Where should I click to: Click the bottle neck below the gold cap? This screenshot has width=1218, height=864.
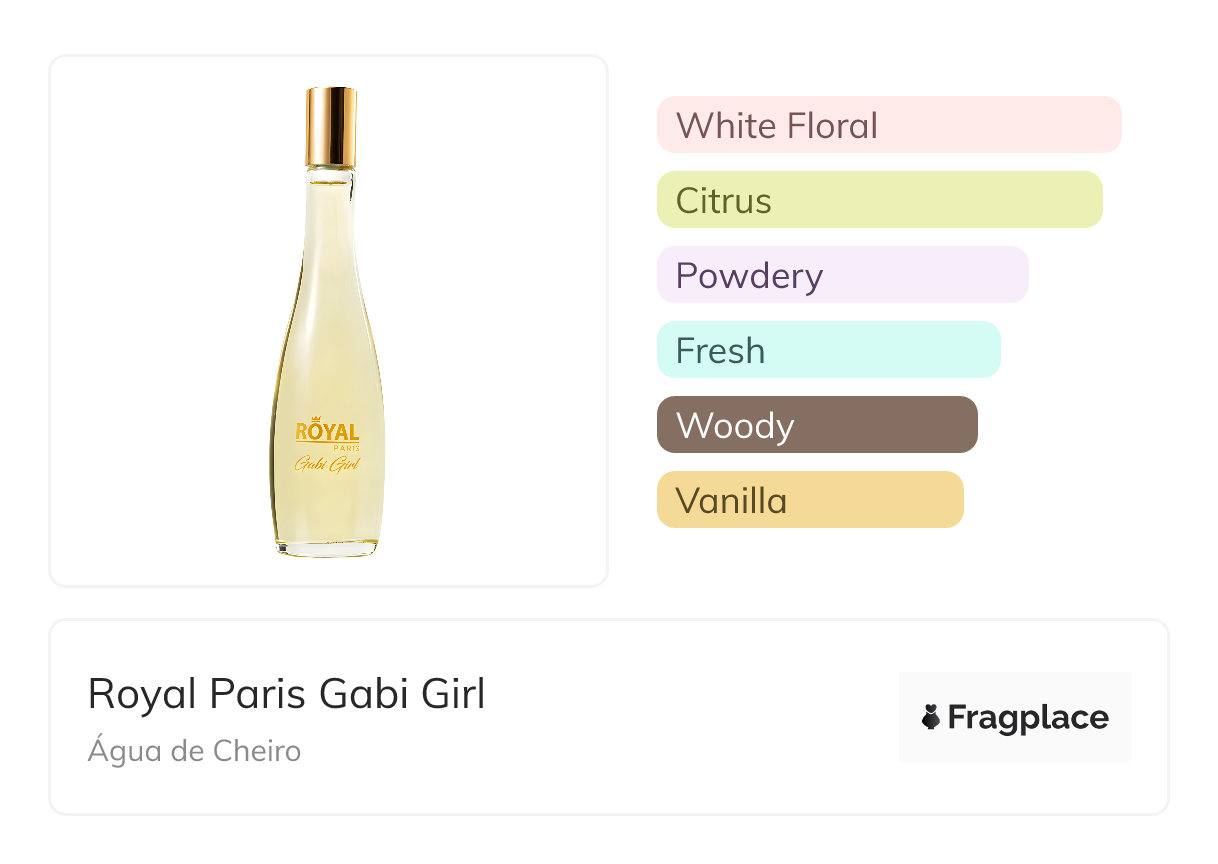coord(330,178)
